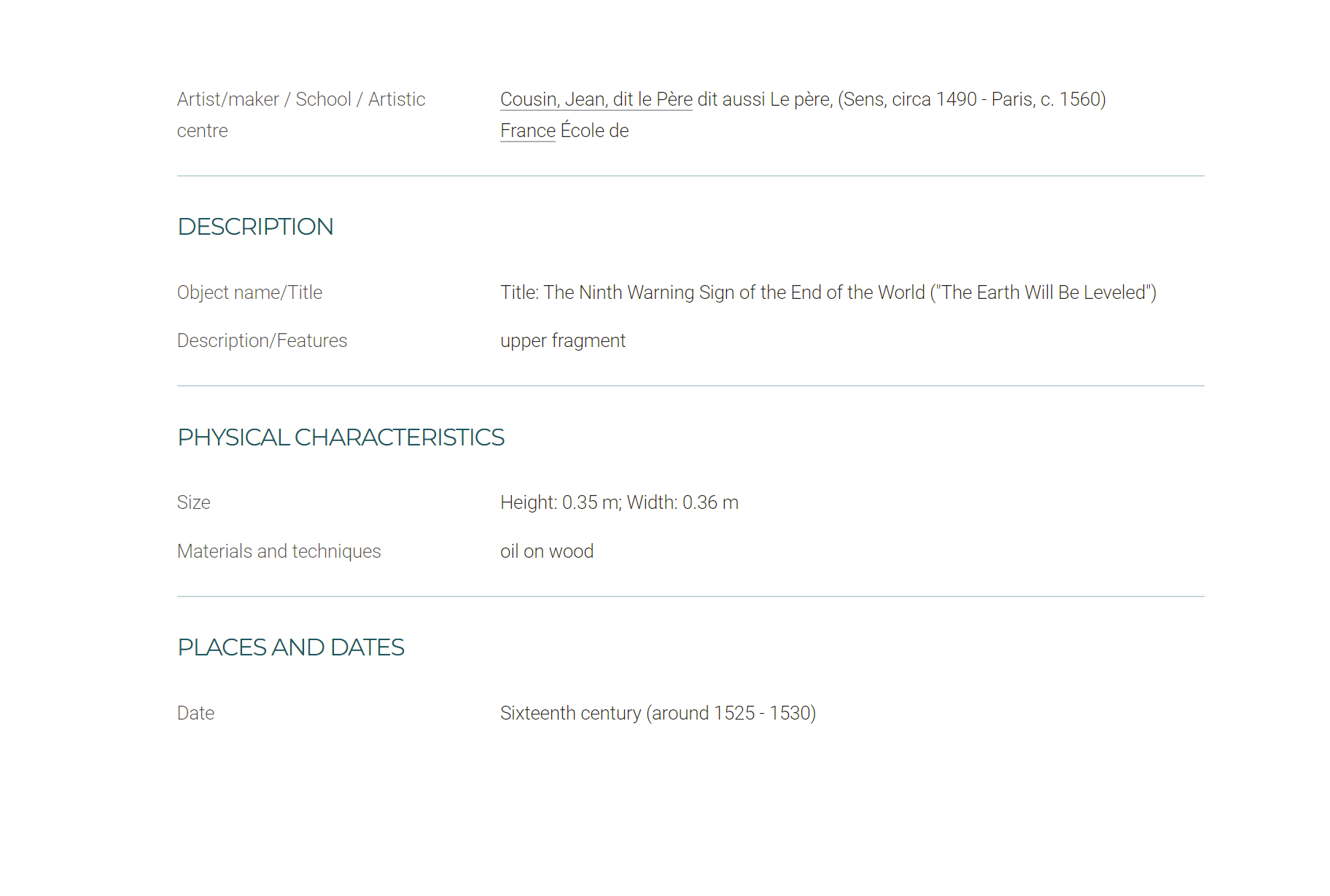Click the 'dit aussi Le père' artist details text
The width and height of the screenshot is (1330, 896).
765,99
